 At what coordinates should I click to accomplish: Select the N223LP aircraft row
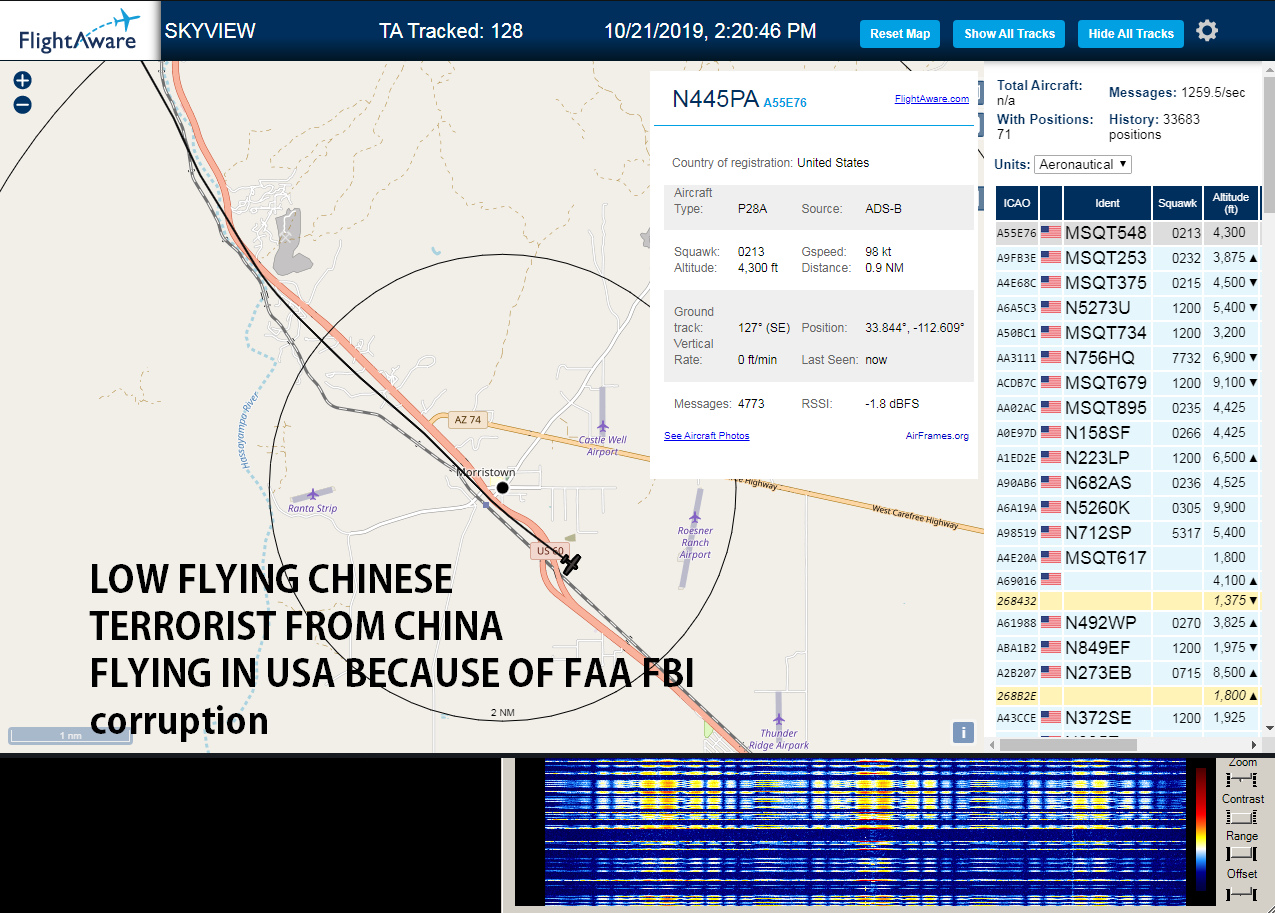click(1128, 458)
